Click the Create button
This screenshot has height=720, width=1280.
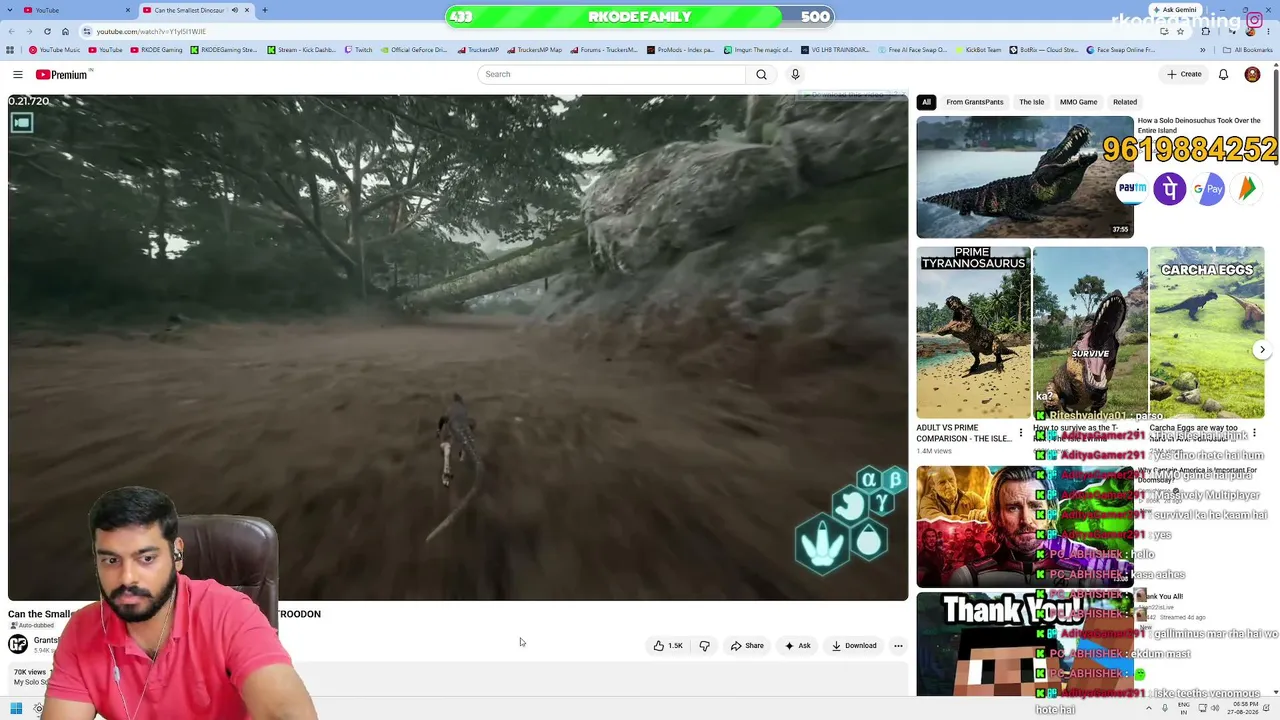pos(1184,74)
